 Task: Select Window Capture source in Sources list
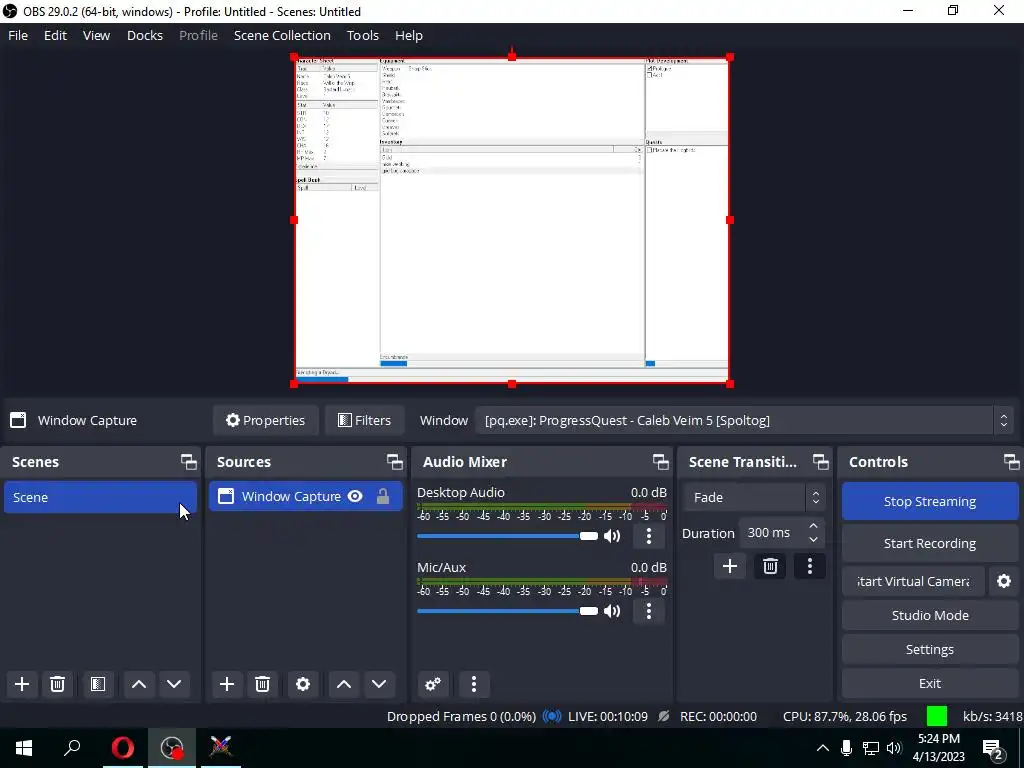coord(306,496)
